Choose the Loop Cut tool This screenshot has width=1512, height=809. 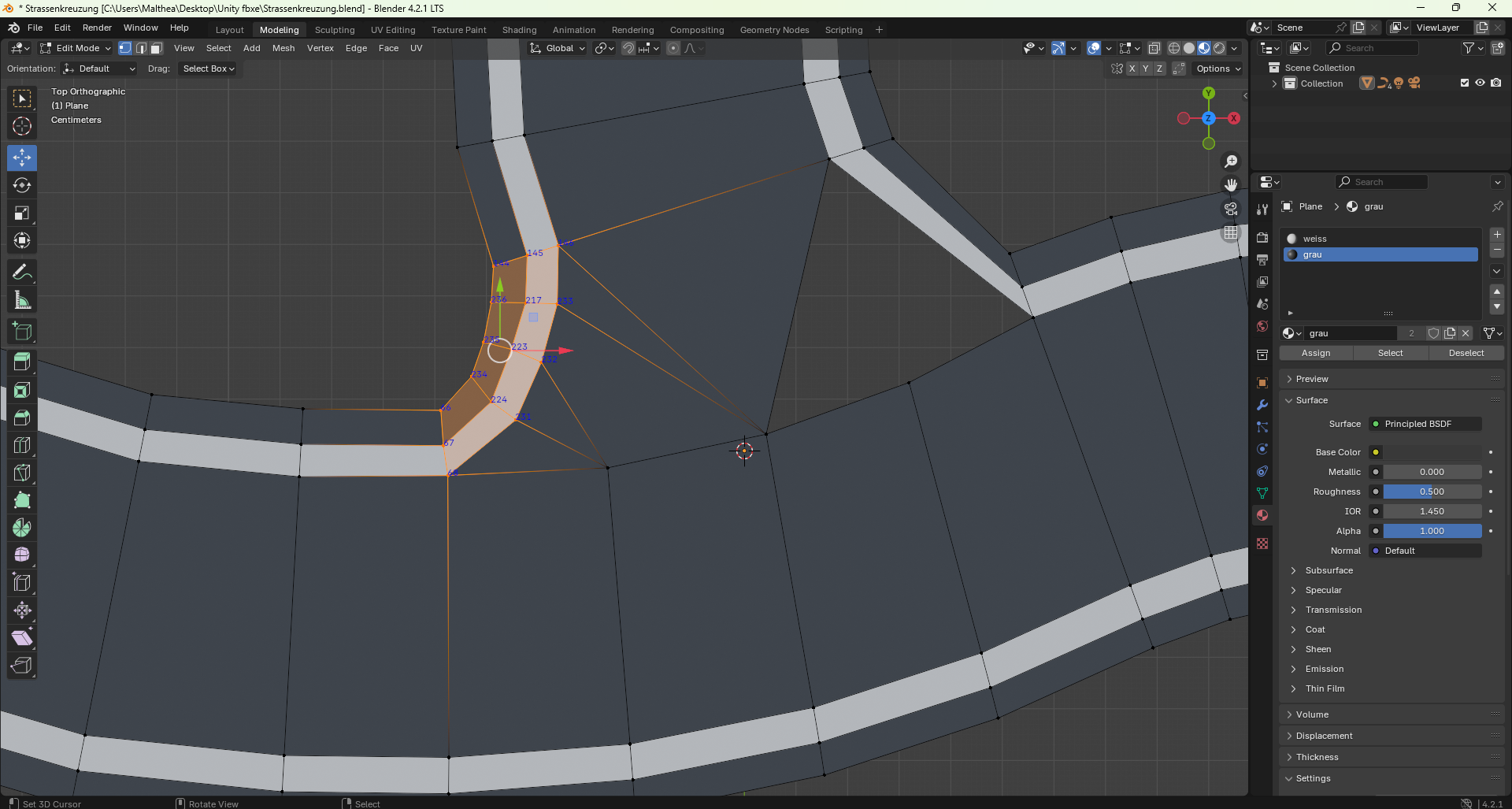pos(22,445)
